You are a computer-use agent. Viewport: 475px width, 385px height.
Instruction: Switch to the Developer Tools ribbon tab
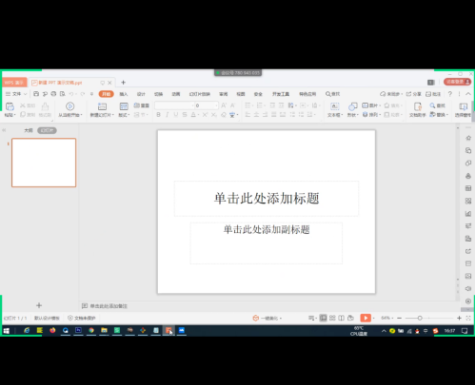click(281, 94)
